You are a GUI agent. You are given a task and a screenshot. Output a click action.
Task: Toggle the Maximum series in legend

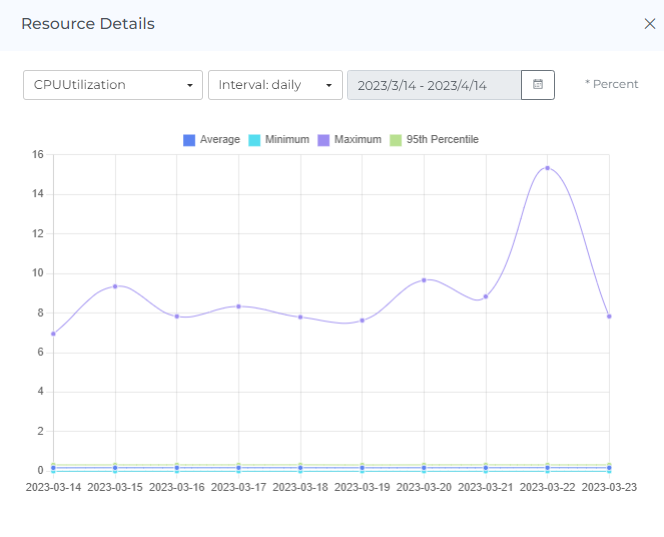click(x=357, y=140)
